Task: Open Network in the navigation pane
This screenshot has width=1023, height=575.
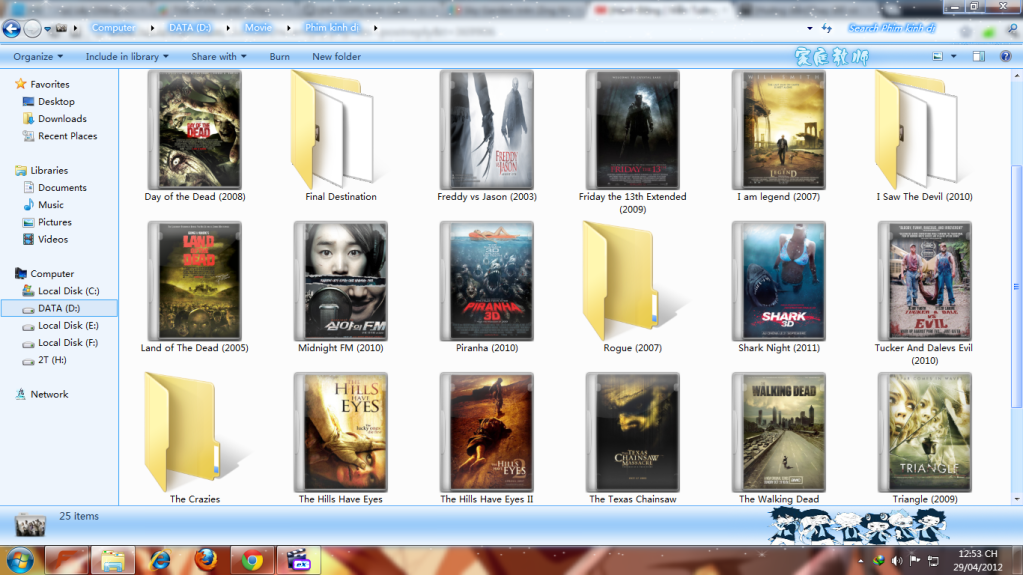Action: point(49,394)
